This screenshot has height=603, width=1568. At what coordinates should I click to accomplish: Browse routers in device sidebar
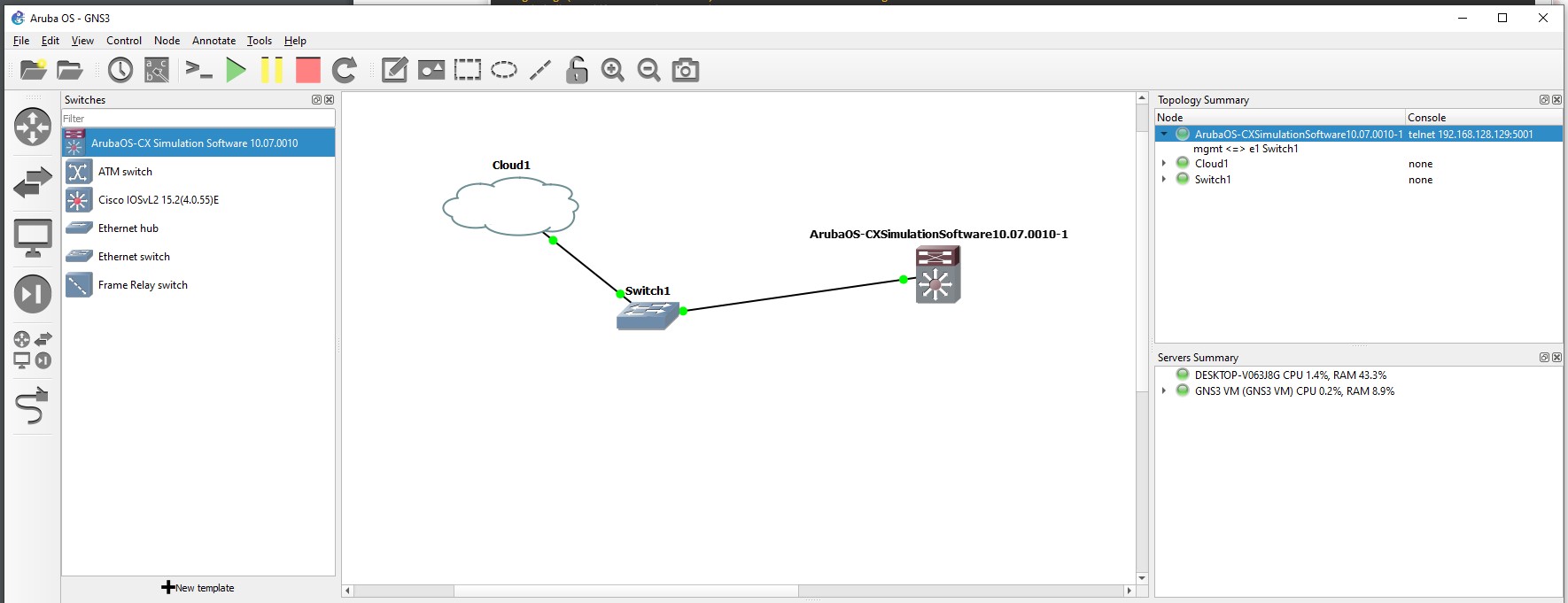(x=33, y=127)
